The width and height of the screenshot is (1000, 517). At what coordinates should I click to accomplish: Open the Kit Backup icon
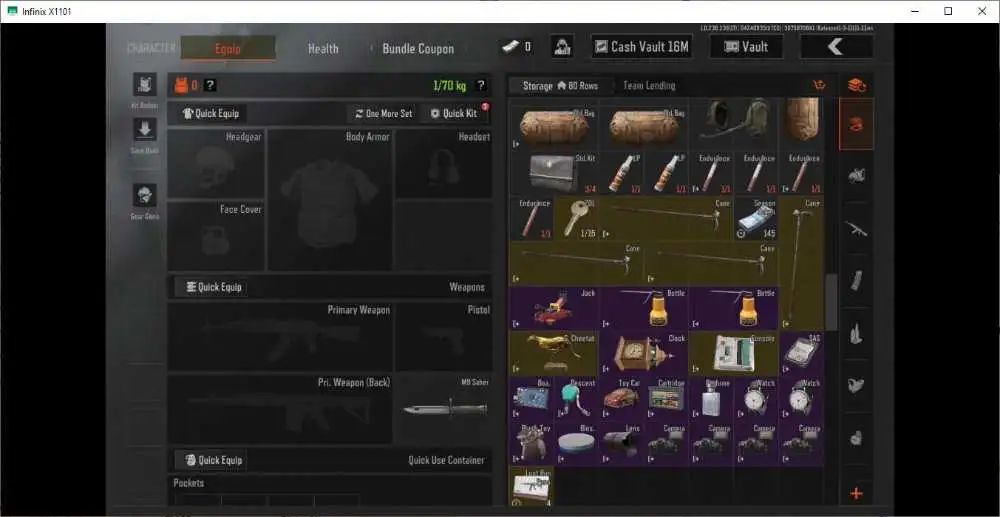tap(145, 85)
